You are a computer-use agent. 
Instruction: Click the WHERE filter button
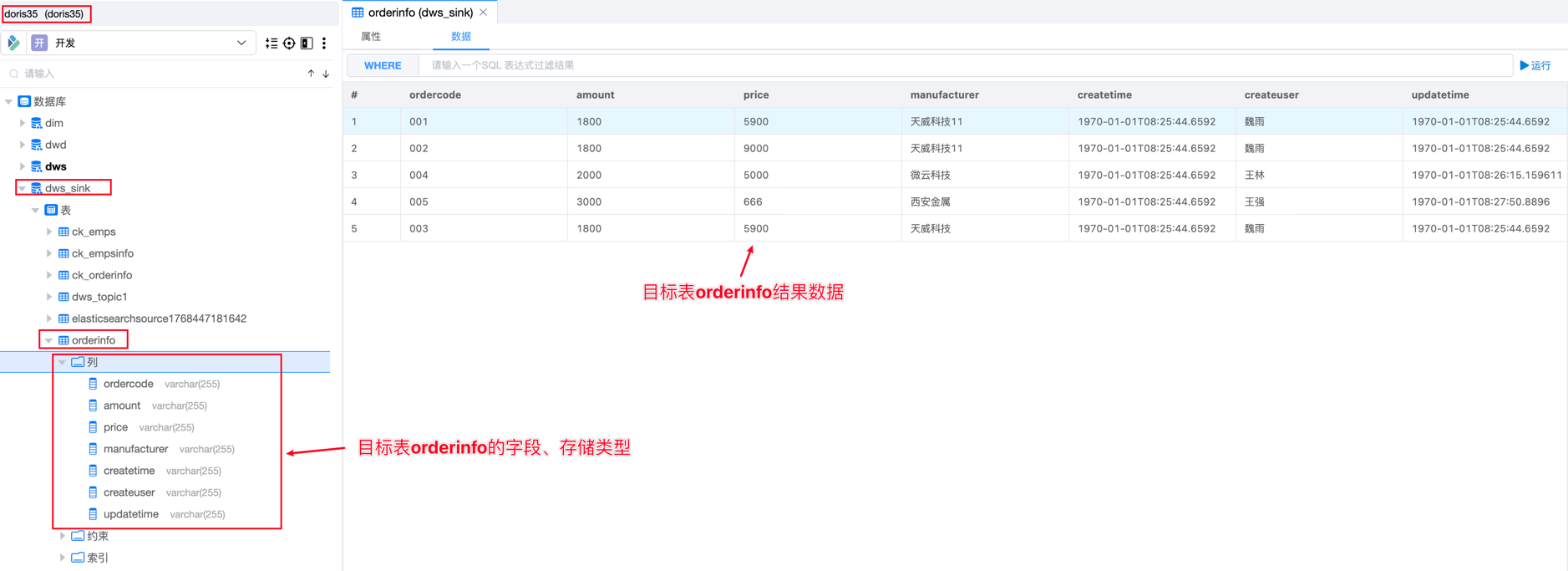point(383,65)
